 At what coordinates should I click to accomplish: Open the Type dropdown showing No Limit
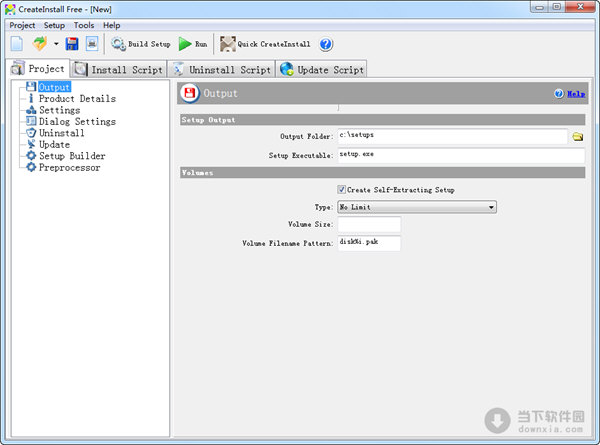pos(417,207)
